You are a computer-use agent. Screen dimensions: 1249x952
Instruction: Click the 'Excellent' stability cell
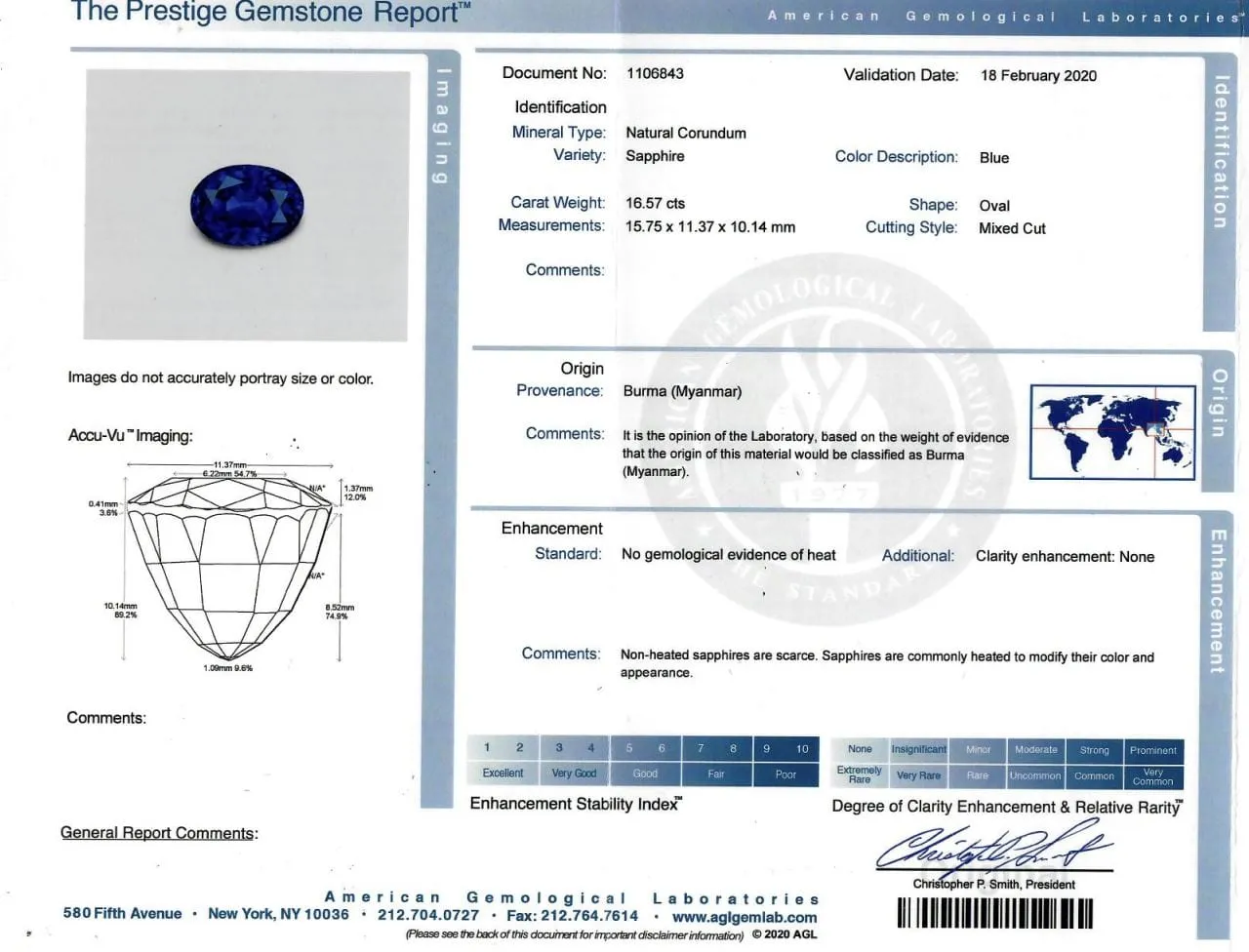(504, 773)
